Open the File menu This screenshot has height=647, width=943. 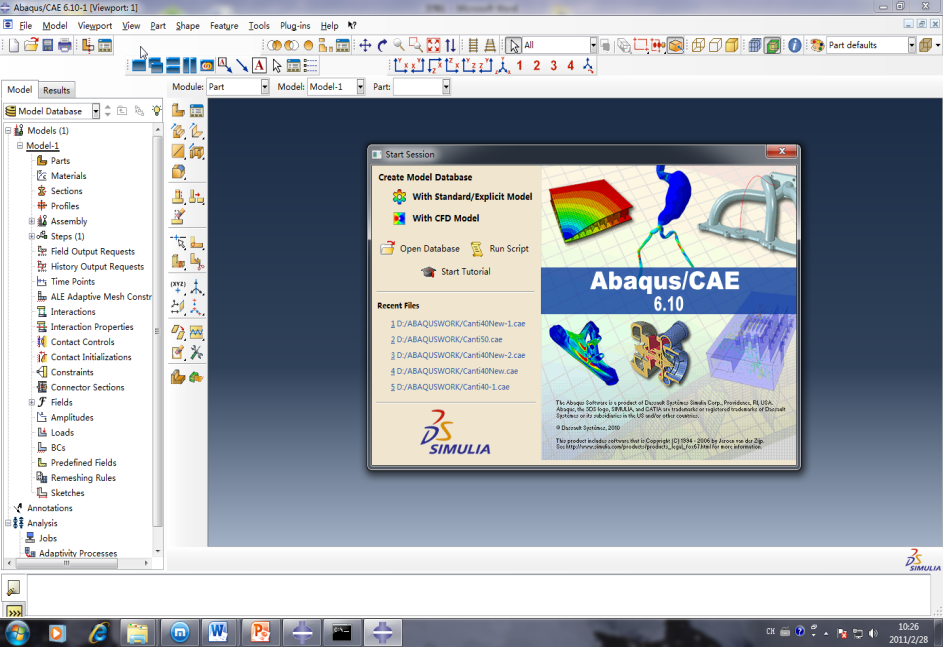pos(25,26)
